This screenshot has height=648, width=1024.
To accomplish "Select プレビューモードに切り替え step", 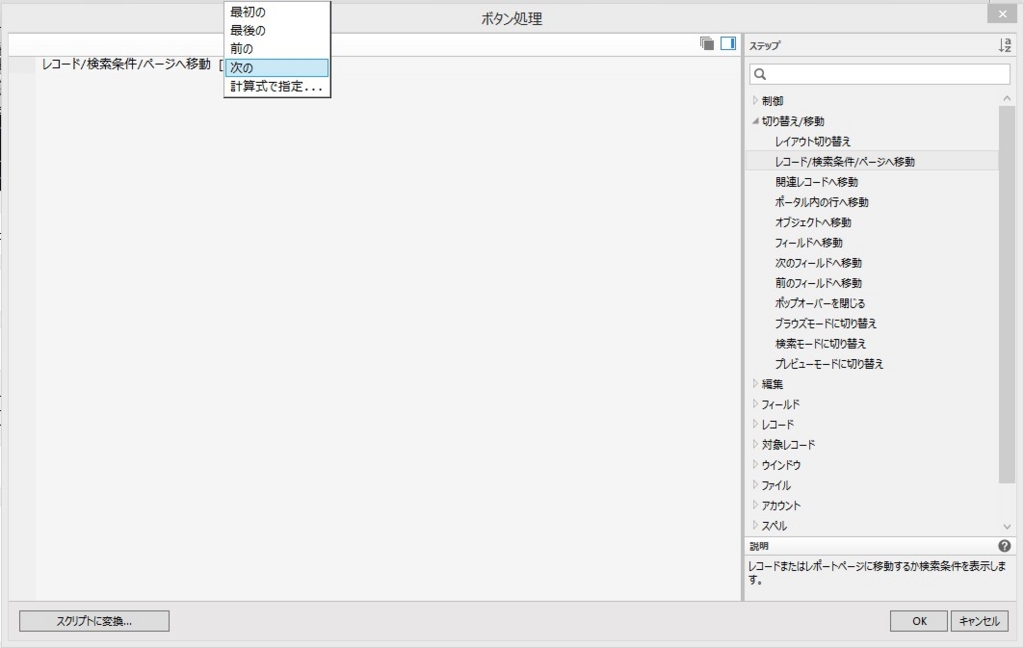I will tap(829, 364).
